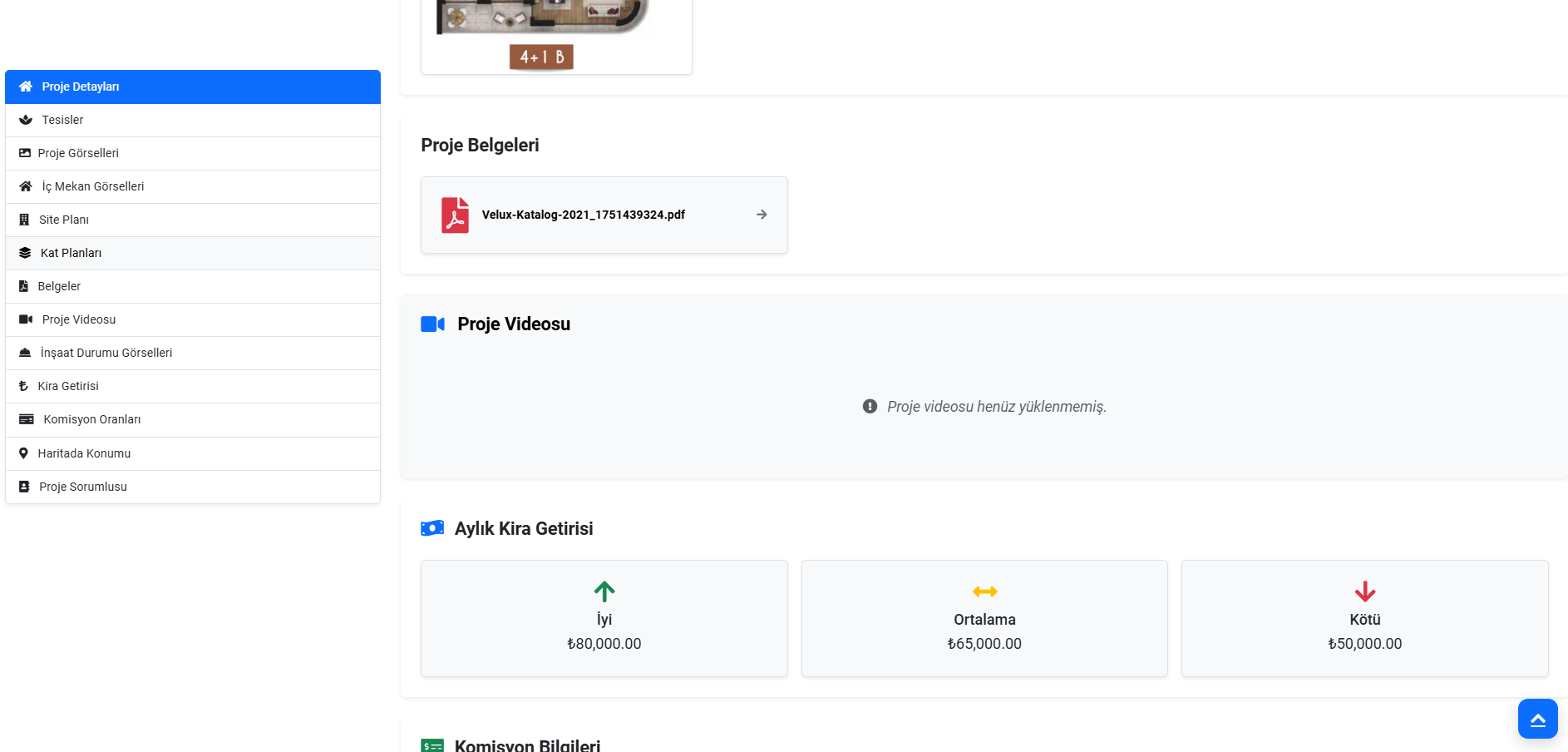Viewport: 1568px width, 752px height.
Task: Navigate to İç Mekan Görselleri
Action: [193, 186]
